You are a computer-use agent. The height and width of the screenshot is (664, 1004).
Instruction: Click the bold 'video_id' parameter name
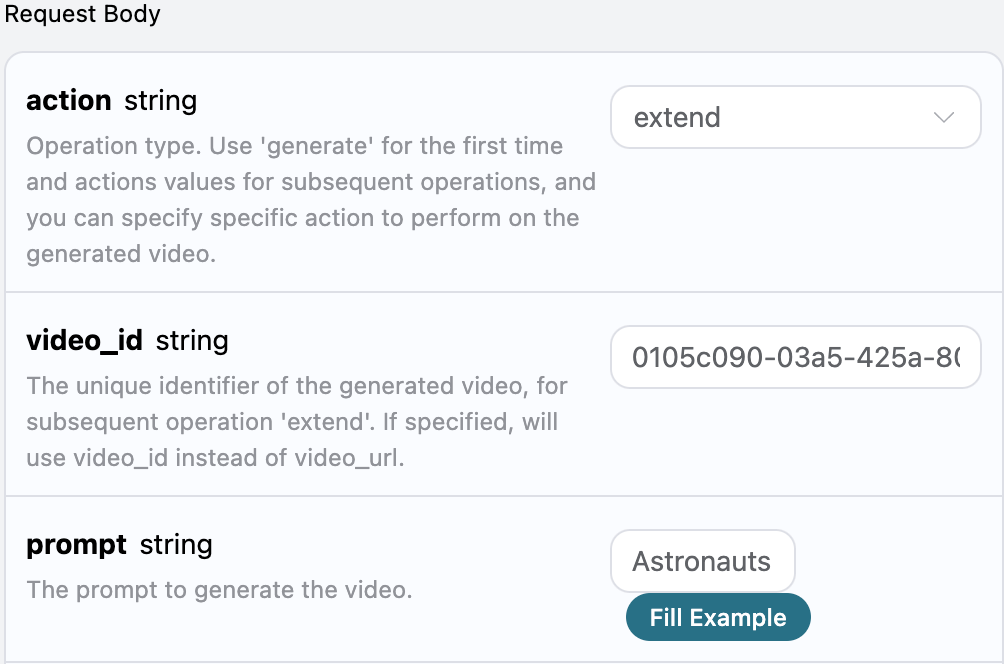[84, 341]
